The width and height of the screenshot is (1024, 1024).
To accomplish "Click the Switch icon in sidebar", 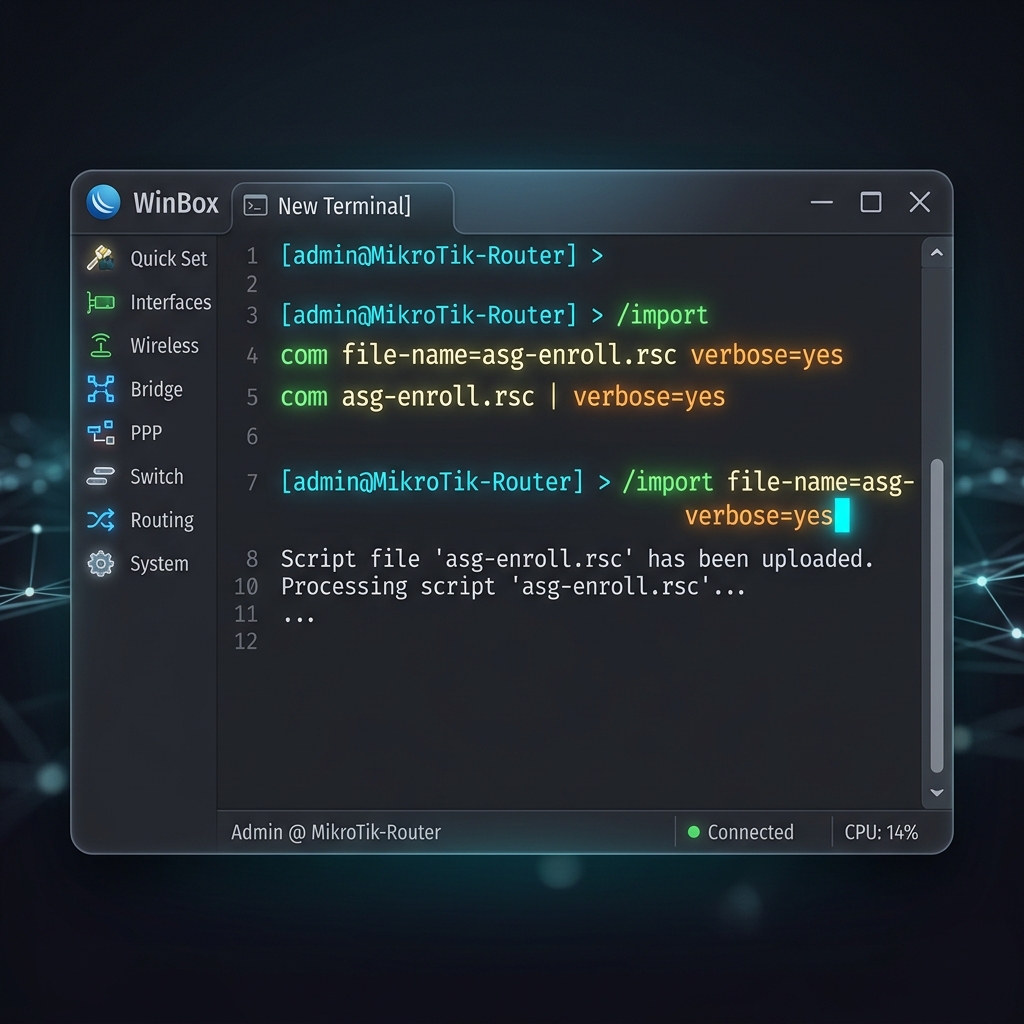I will coord(101,476).
